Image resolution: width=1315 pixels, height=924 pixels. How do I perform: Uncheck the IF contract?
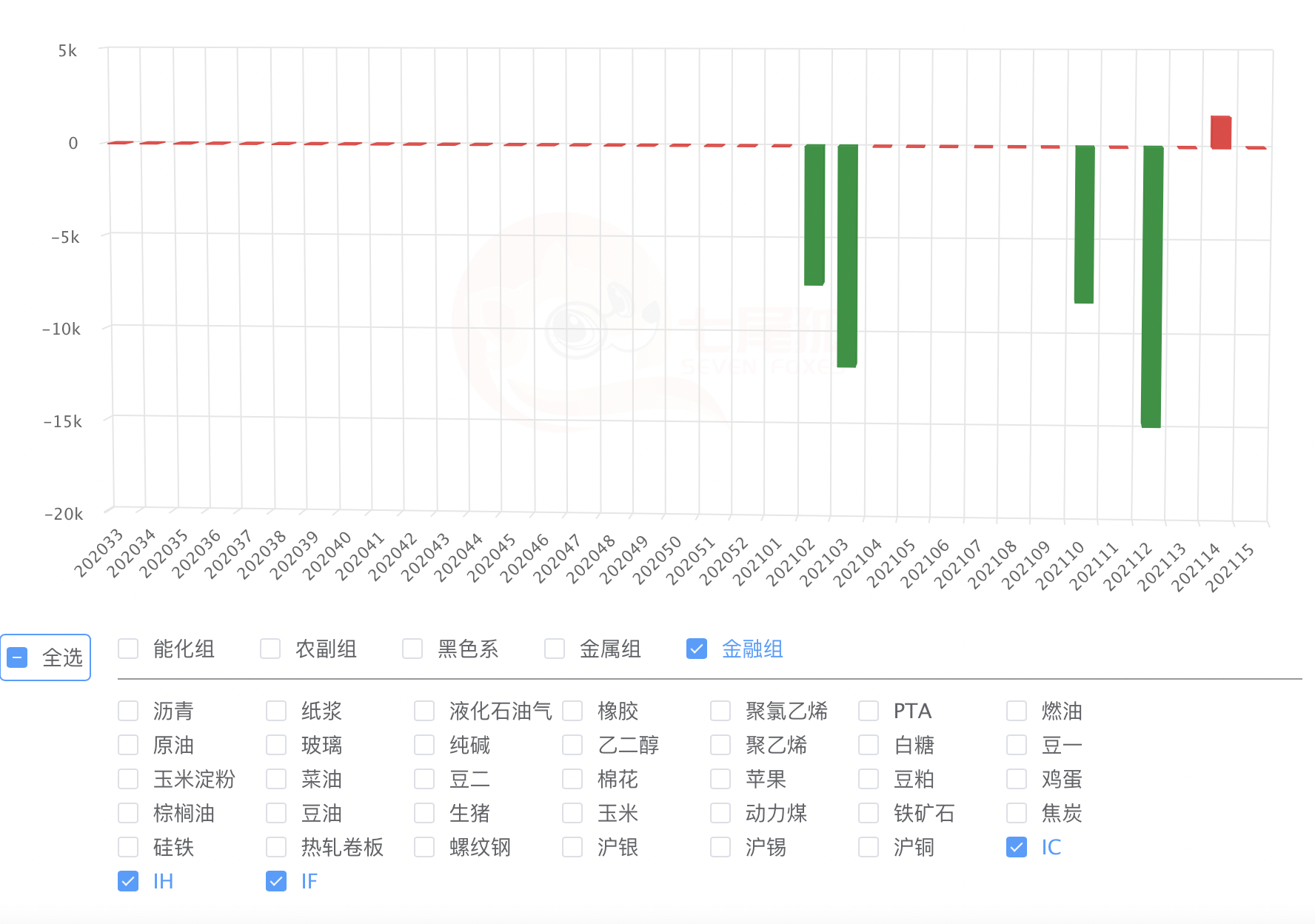point(276,881)
